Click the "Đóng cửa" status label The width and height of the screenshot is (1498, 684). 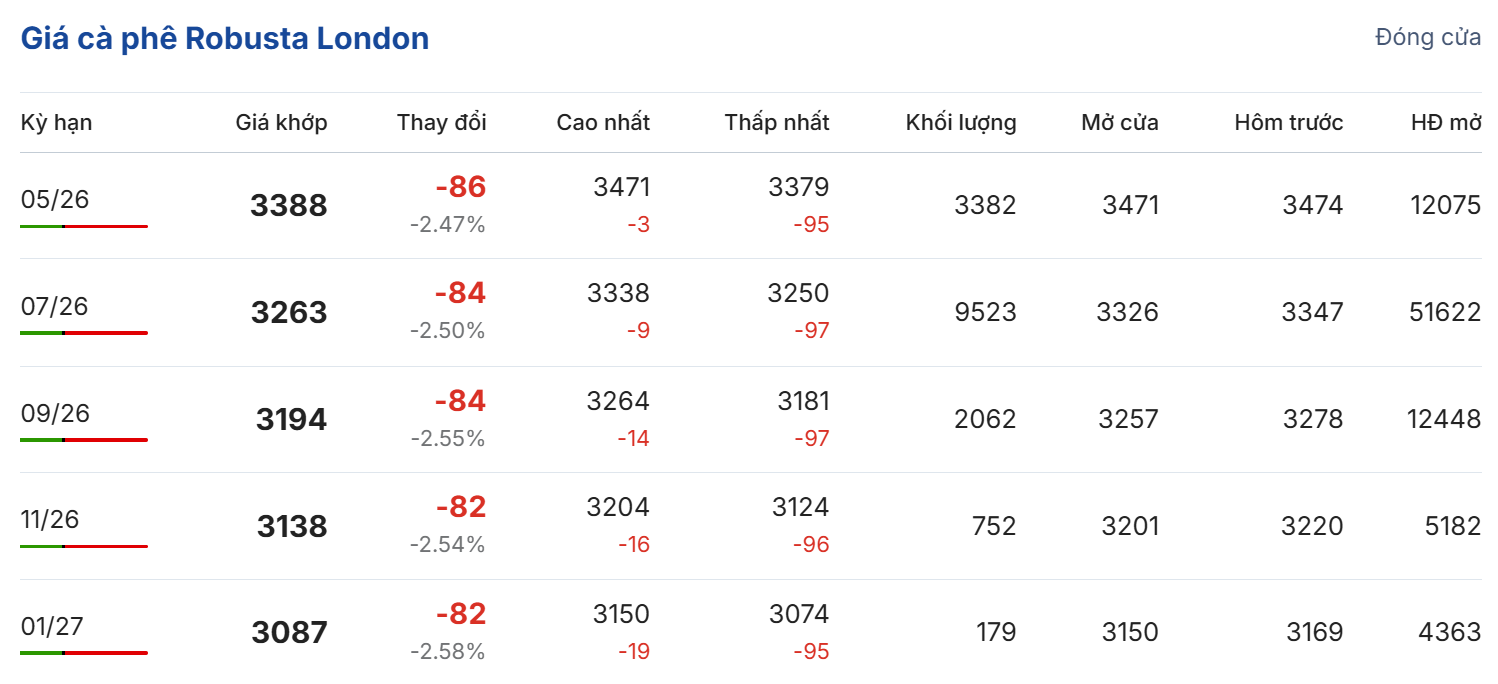click(1428, 38)
